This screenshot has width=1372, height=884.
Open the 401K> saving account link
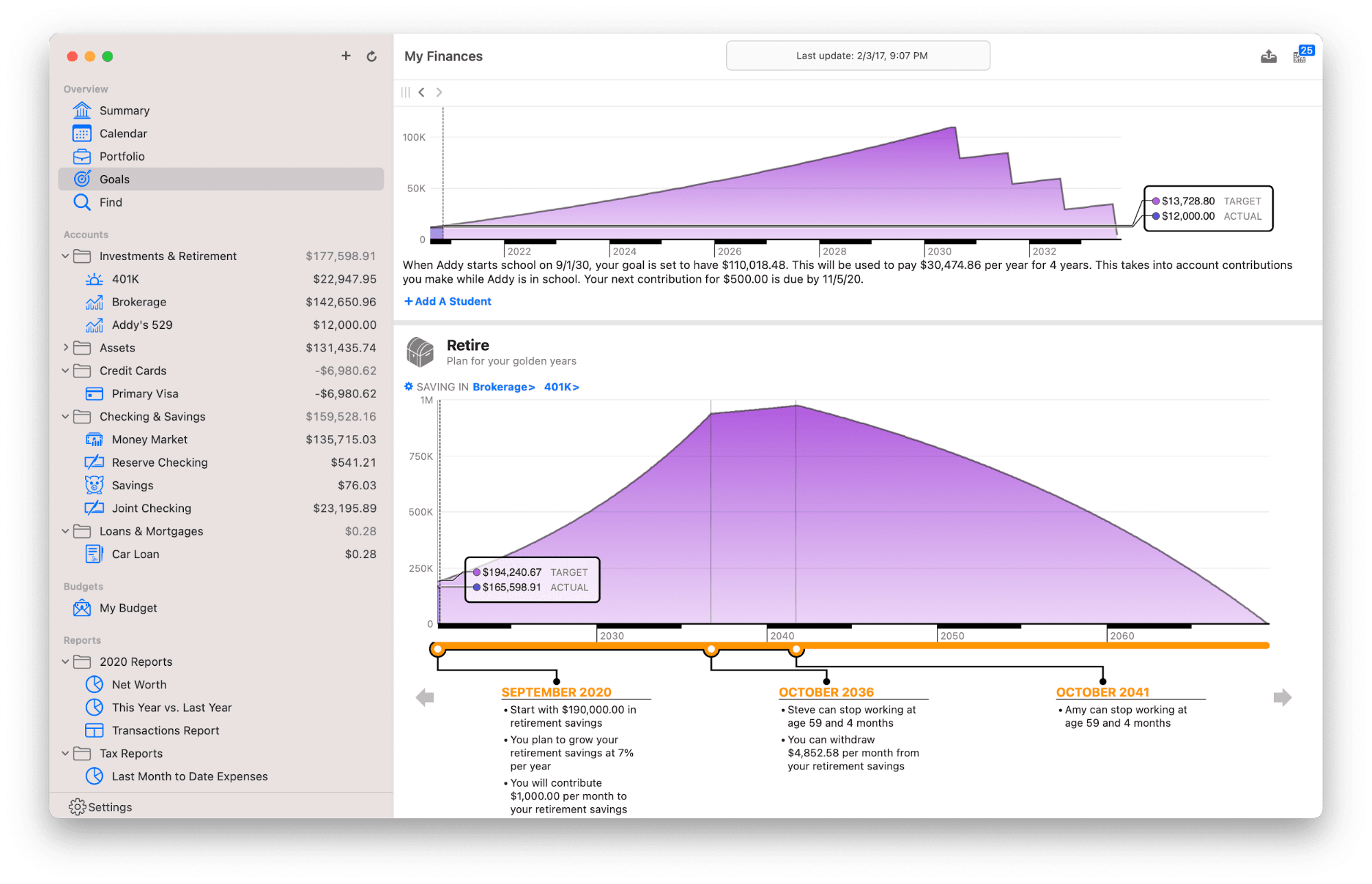561,387
